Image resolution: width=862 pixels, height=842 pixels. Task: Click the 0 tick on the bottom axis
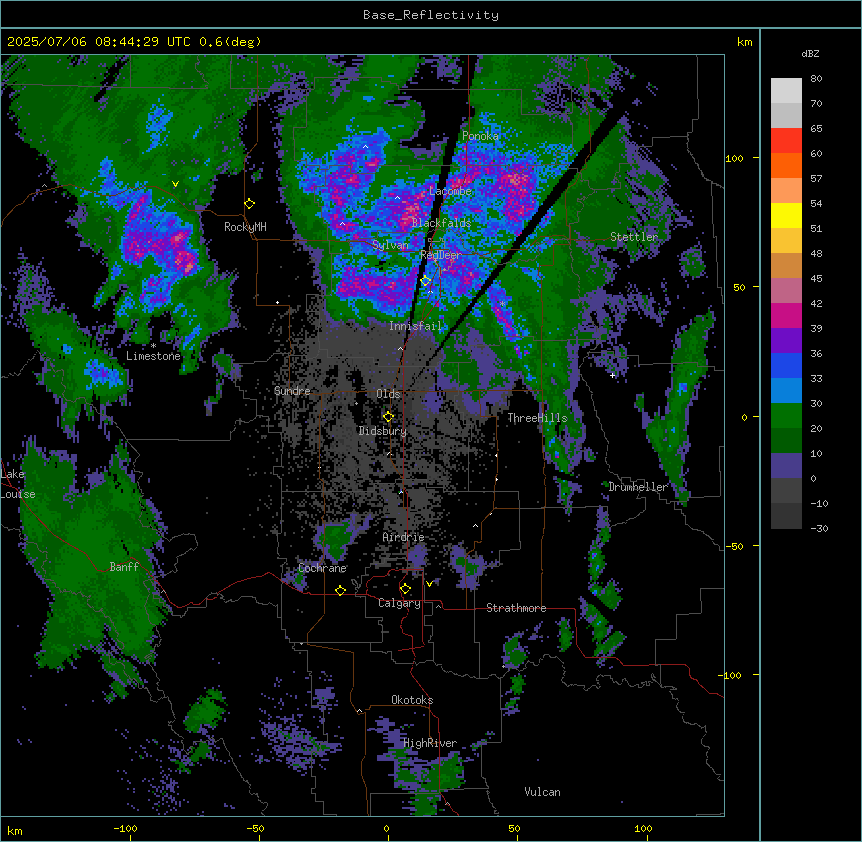click(x=386, y=828)
